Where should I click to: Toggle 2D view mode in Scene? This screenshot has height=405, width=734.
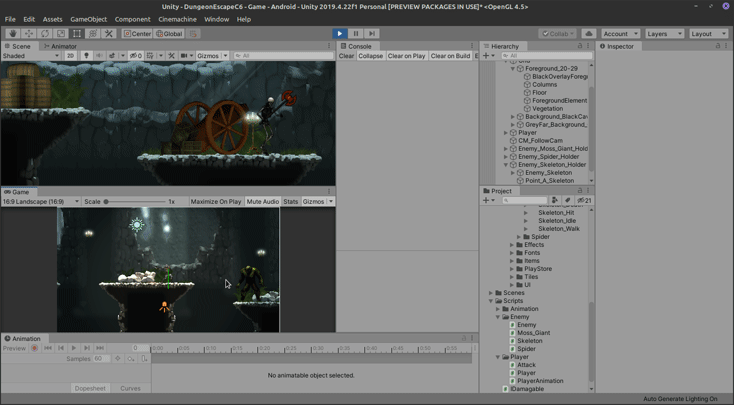click(x=71, y=56)
